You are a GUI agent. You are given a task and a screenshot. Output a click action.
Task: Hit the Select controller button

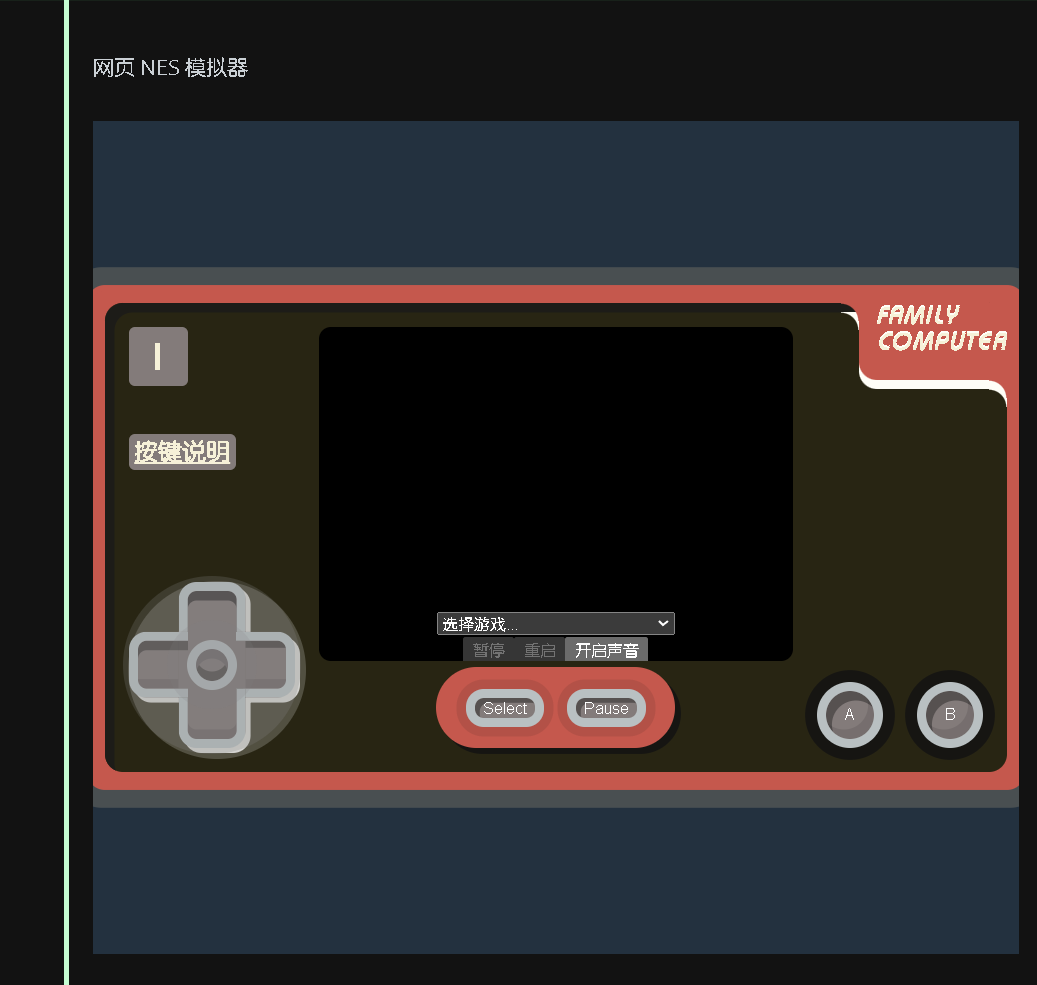(x=505, y=708)
